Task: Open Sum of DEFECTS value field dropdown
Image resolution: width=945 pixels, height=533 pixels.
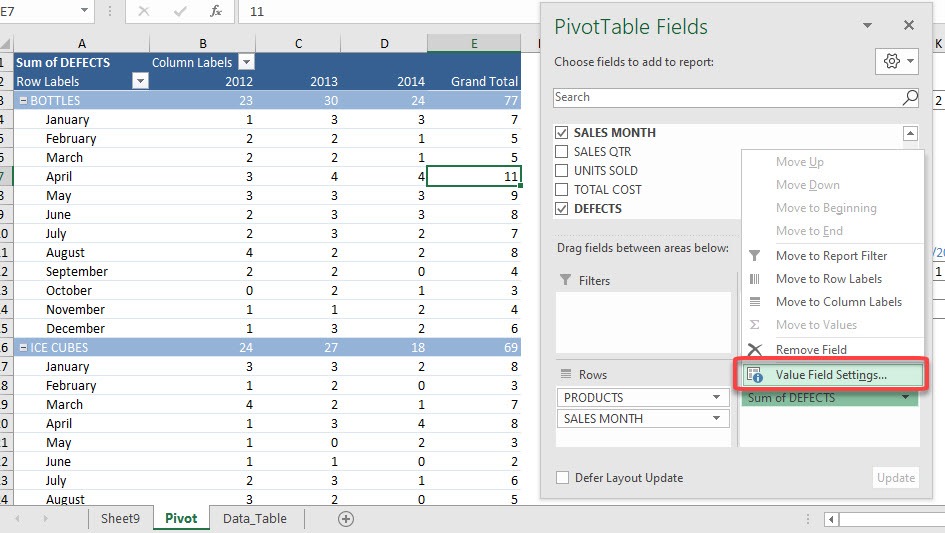Action: coord(905,397)
